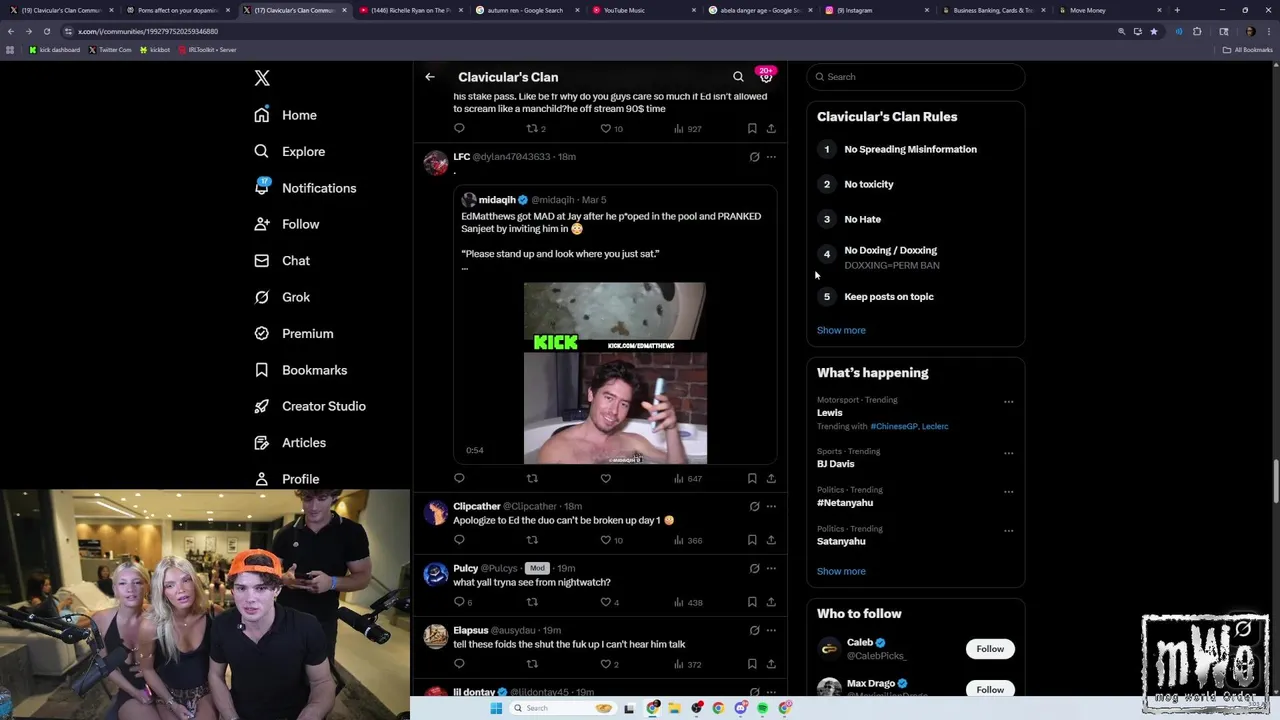
Task: Open options for Satanyahu trend
Action: [1008, 531]
